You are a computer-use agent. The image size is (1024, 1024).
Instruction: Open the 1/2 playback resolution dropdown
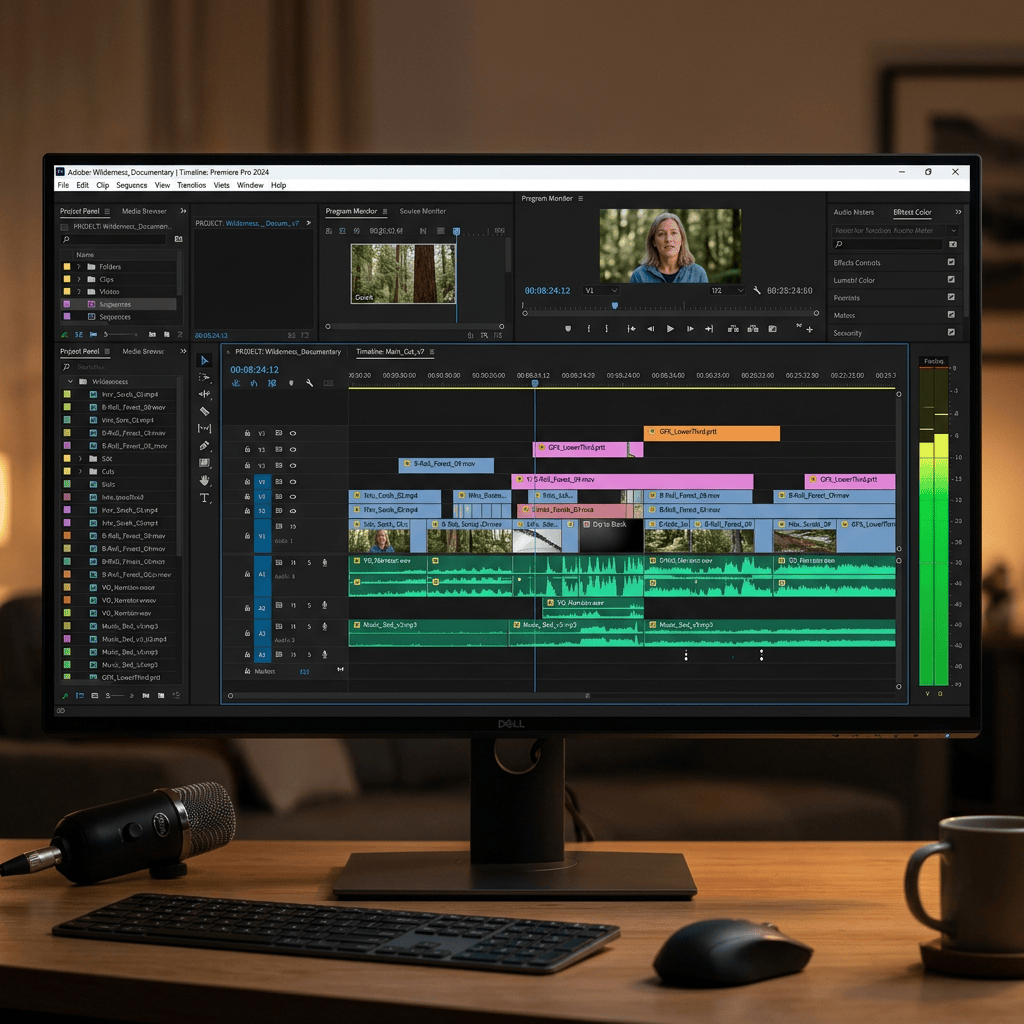click(x=728, y=291)
